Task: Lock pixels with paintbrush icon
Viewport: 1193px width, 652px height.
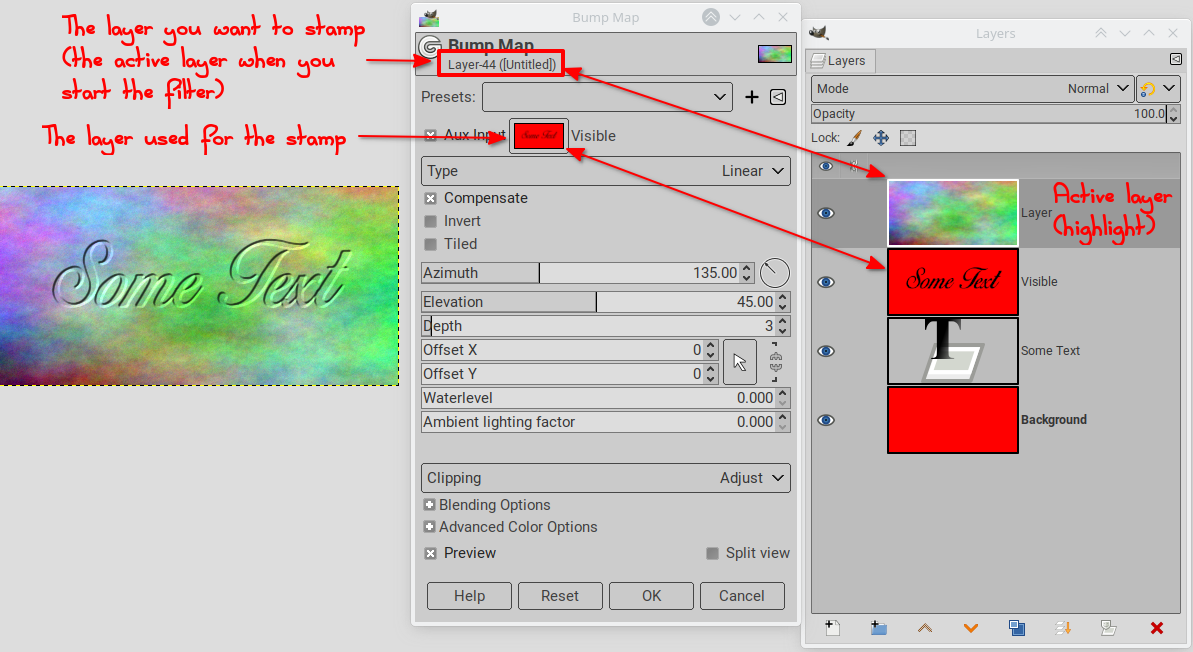Action: (854, 138)
